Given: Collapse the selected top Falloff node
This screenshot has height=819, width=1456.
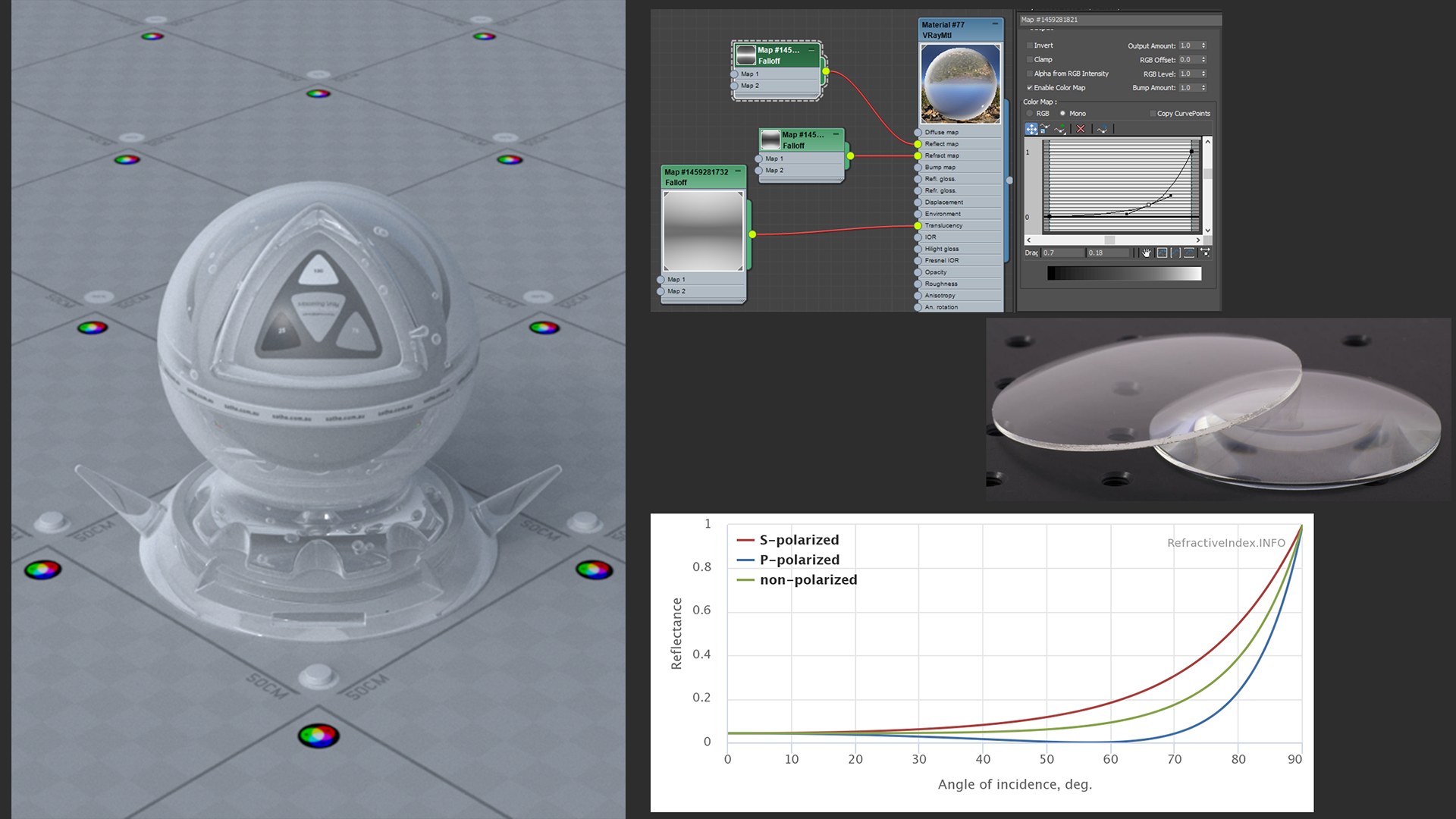Looking at the screenshot, I should point(811,50).
